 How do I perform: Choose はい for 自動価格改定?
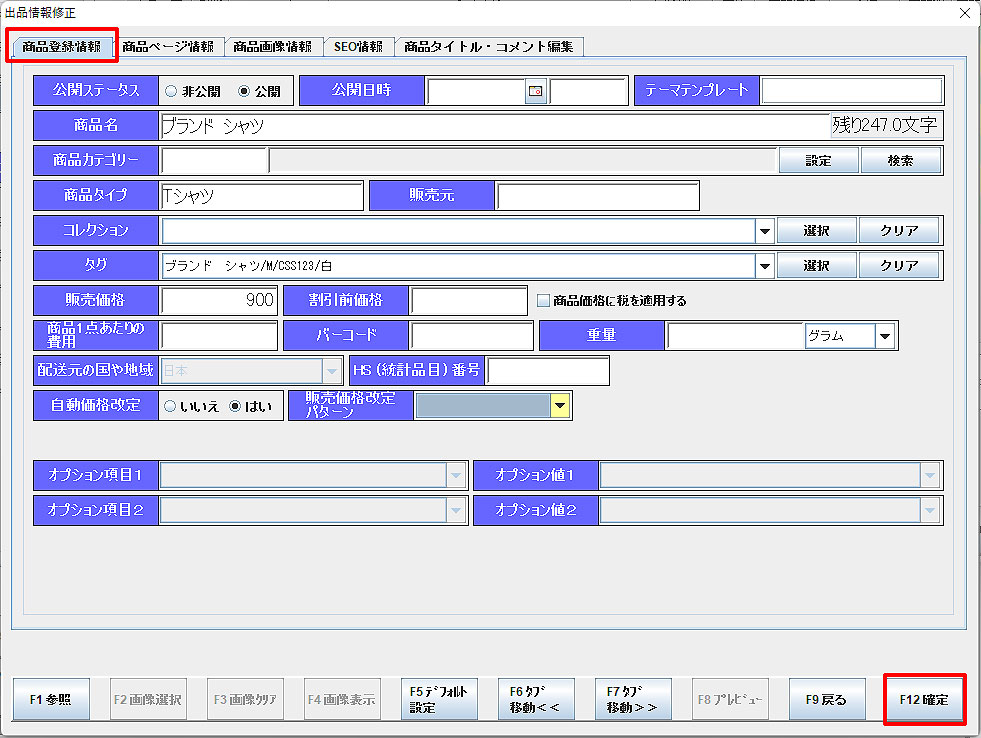pos(236,406)
